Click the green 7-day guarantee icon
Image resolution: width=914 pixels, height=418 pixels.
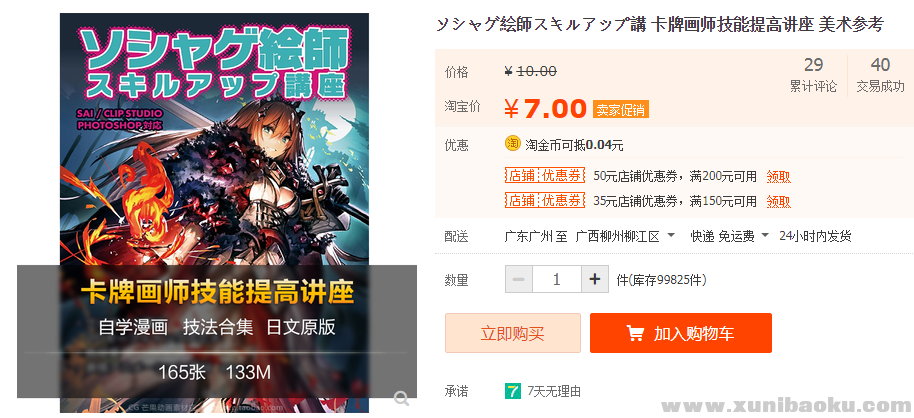[512, 391]
